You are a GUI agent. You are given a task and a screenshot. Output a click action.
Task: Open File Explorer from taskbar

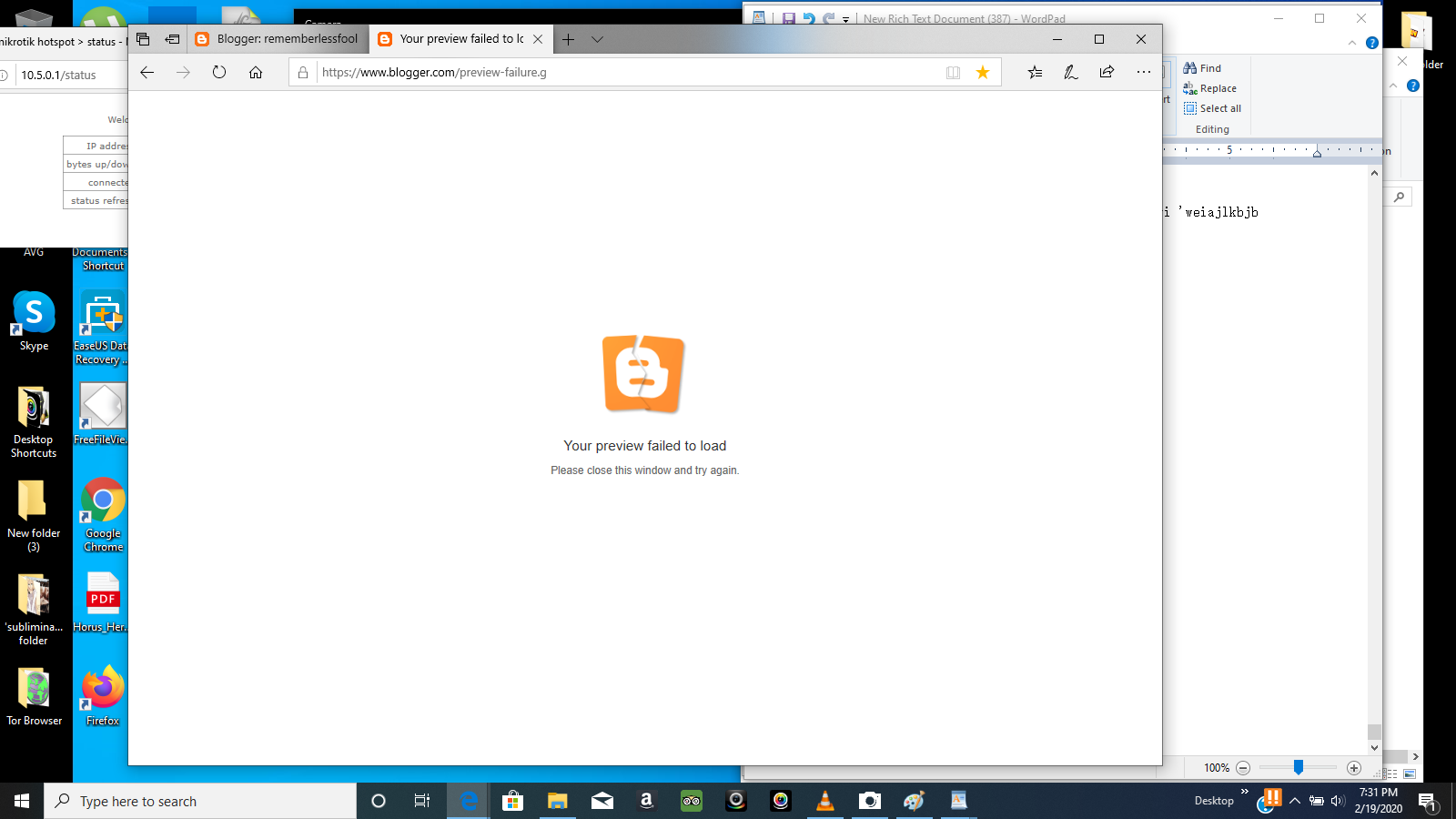[x=557, y=801]
